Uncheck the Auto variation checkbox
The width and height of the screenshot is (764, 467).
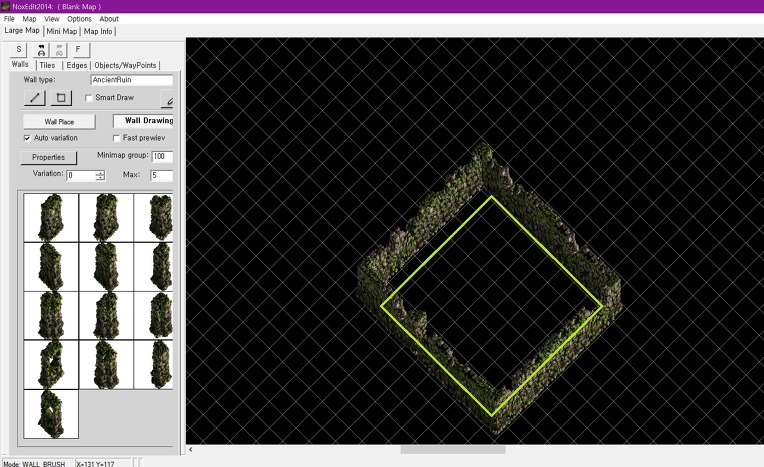[27, 138]
